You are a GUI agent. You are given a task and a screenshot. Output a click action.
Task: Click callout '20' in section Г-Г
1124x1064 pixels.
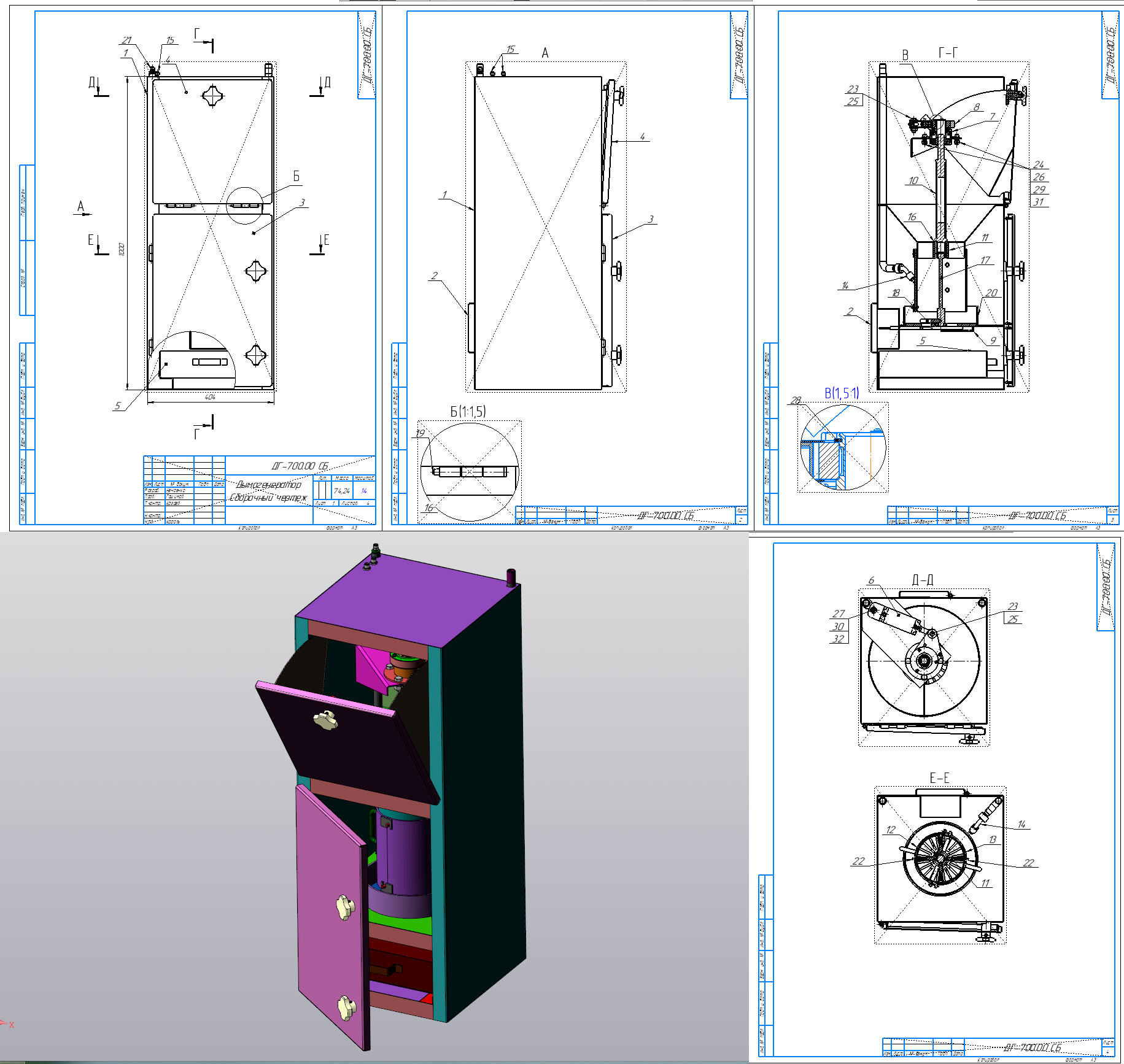(991, 293)
